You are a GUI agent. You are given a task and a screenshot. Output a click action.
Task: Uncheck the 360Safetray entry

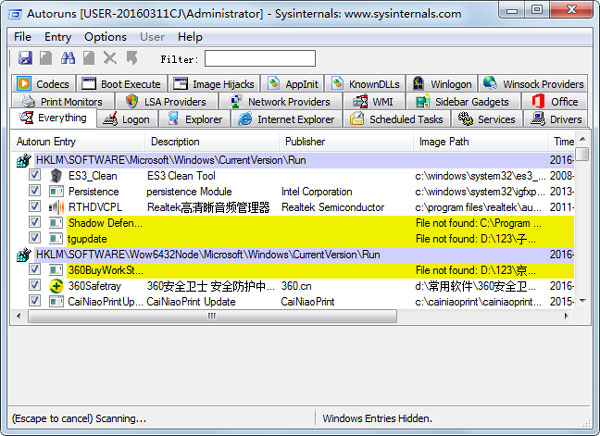pyautogui.click(x=35, y=285)
